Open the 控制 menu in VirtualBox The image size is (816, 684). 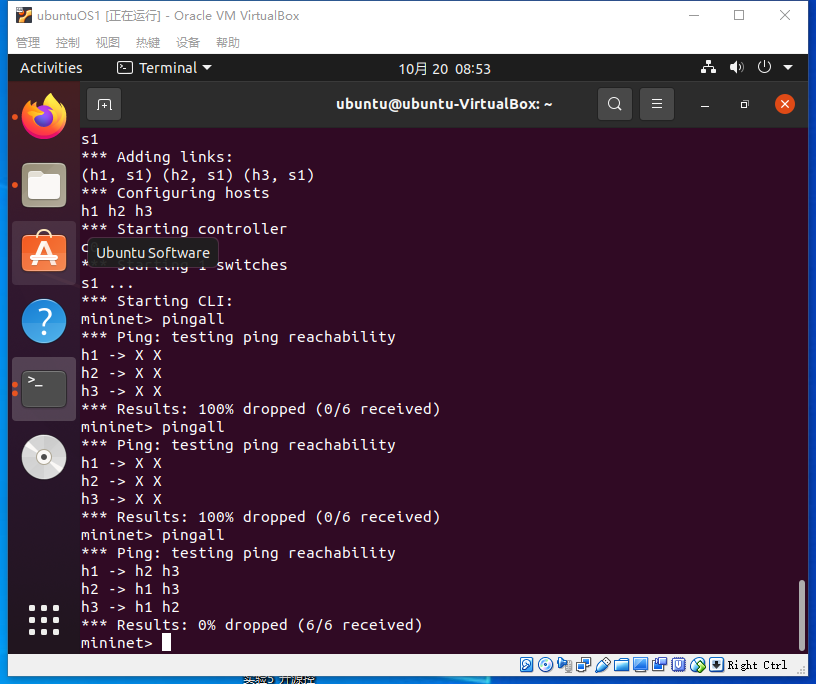(68, 42)
